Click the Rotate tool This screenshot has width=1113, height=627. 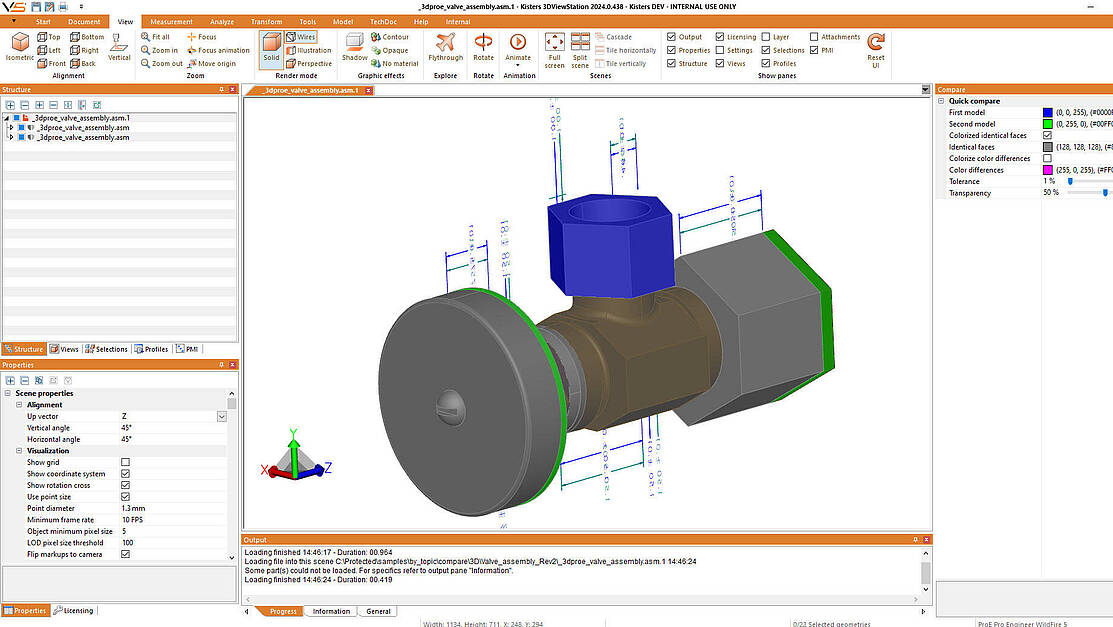(x=483, y=47)
